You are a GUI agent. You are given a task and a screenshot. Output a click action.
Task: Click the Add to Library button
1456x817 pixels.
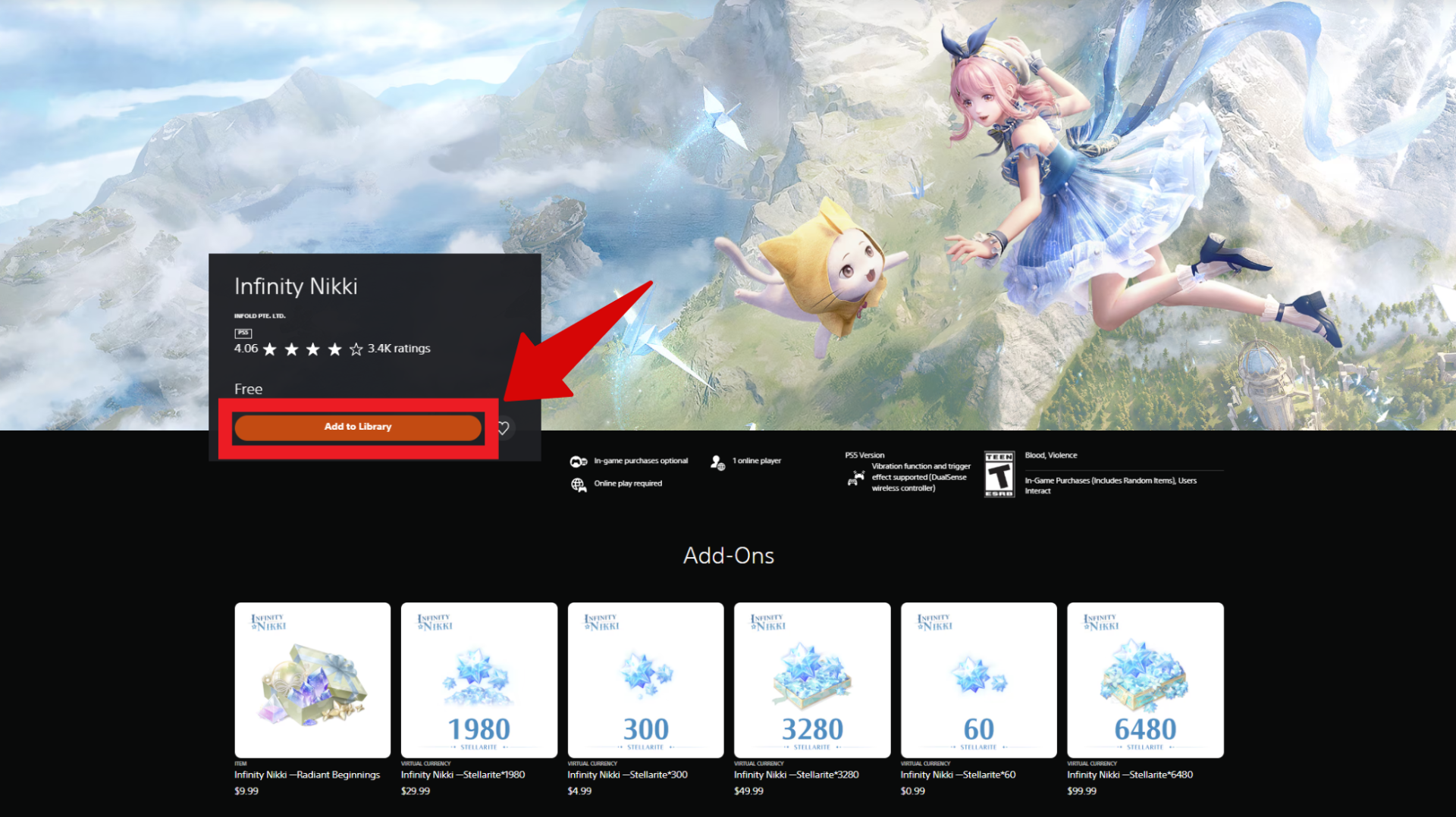click(357, 427)
